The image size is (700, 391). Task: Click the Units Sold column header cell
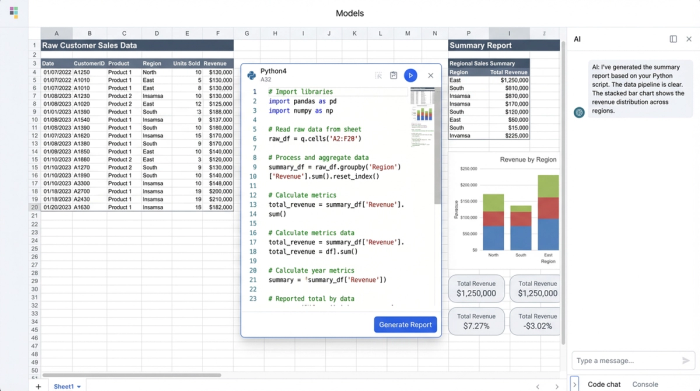pos(186,63)
